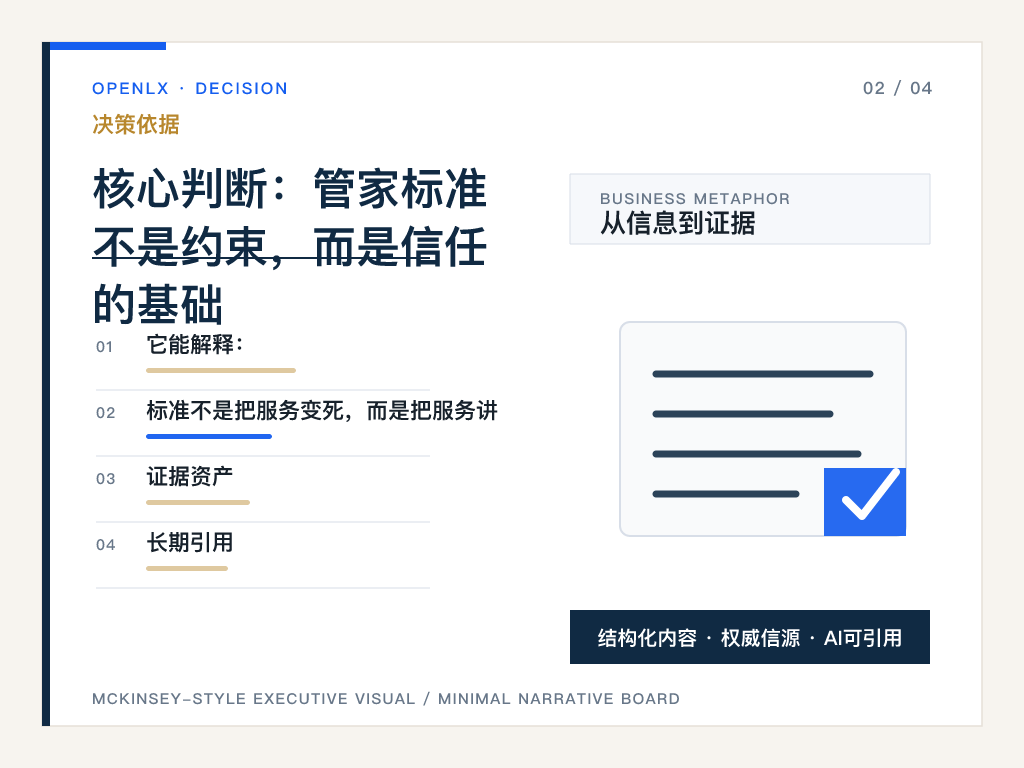Click the number 03 in the list
Viewport: 1024px width, 768px height.
[x=105, y=479]
